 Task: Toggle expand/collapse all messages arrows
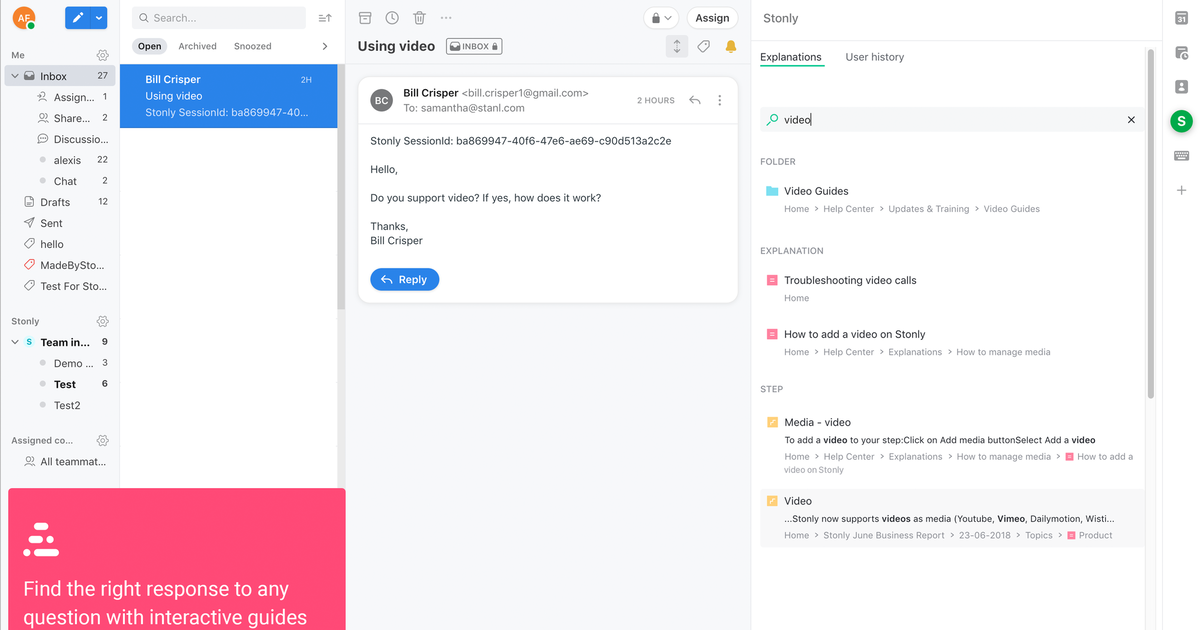pyautogui.click(x=677, y=46)
